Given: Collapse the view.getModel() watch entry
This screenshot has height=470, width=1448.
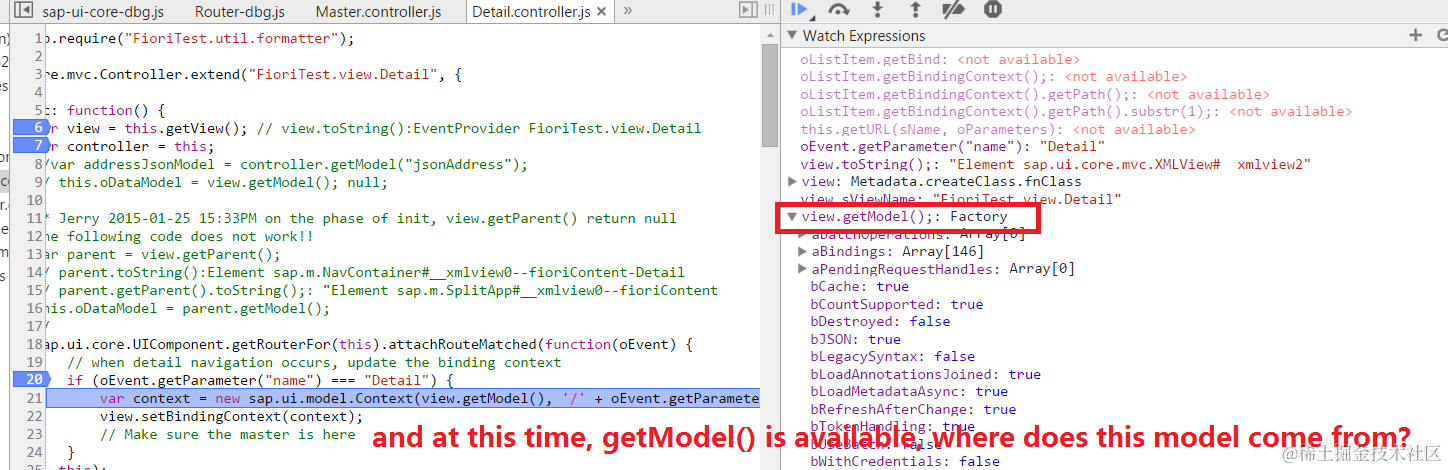Looking at the screenshot, I should pyautogui.click(x=793, y=216).
